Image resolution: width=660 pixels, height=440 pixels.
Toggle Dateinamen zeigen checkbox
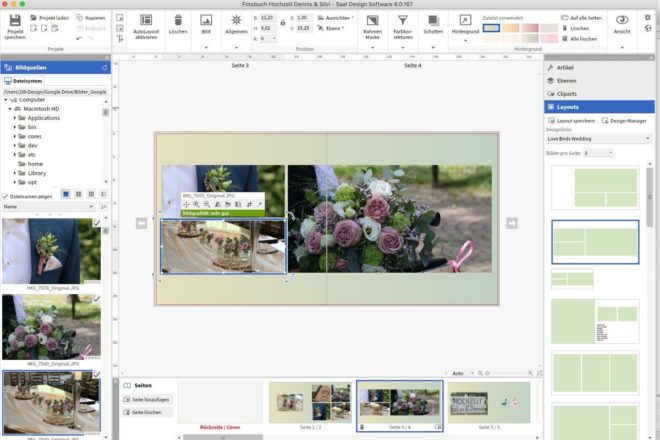5,196
